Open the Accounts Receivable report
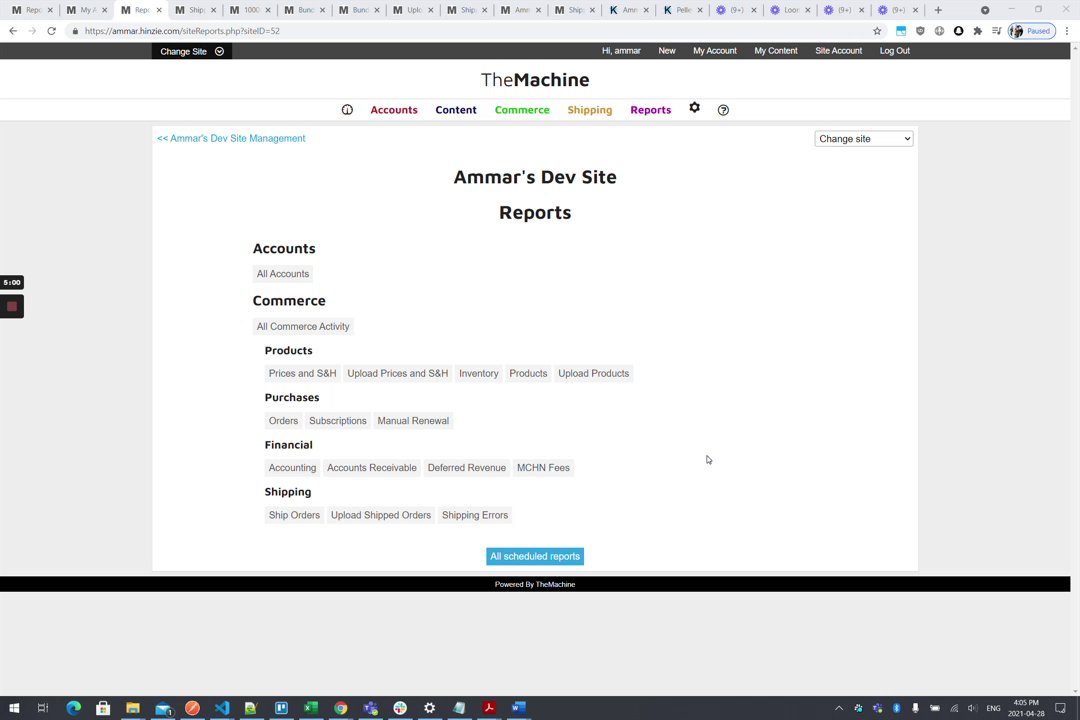Image resolution: width=1080 pixels, height=720 pixels. point(372,468)
